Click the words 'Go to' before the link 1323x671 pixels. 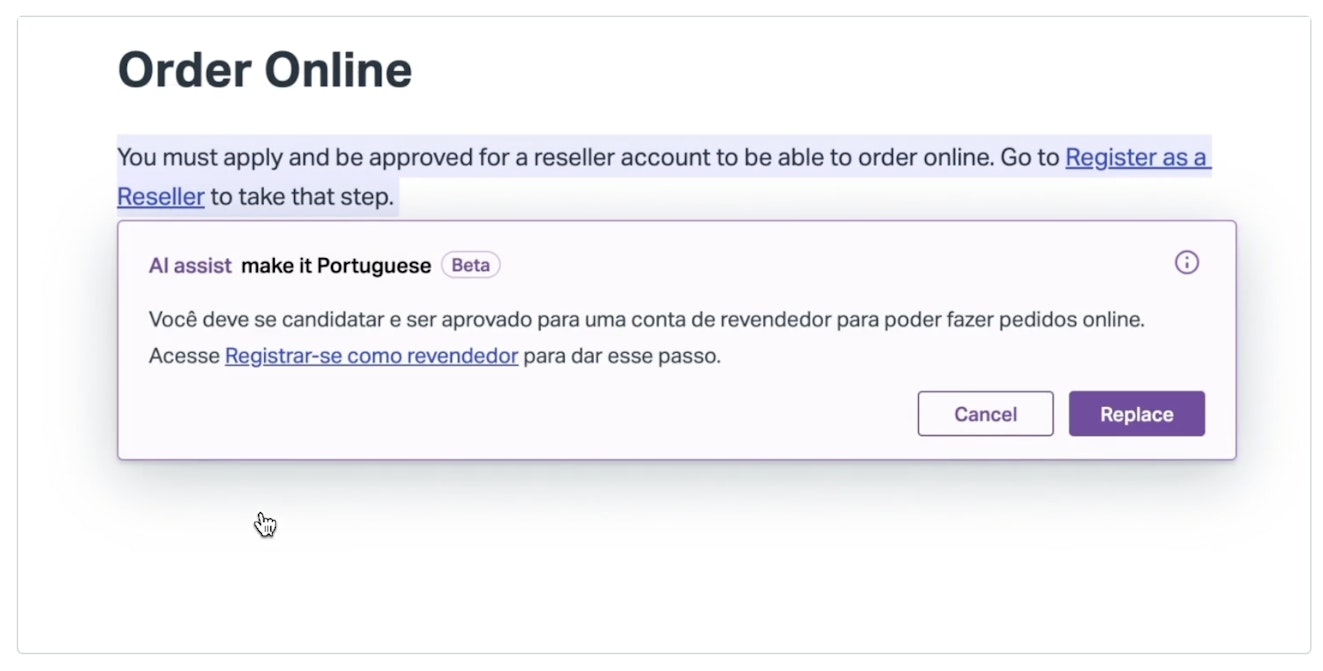[1029, 158]
